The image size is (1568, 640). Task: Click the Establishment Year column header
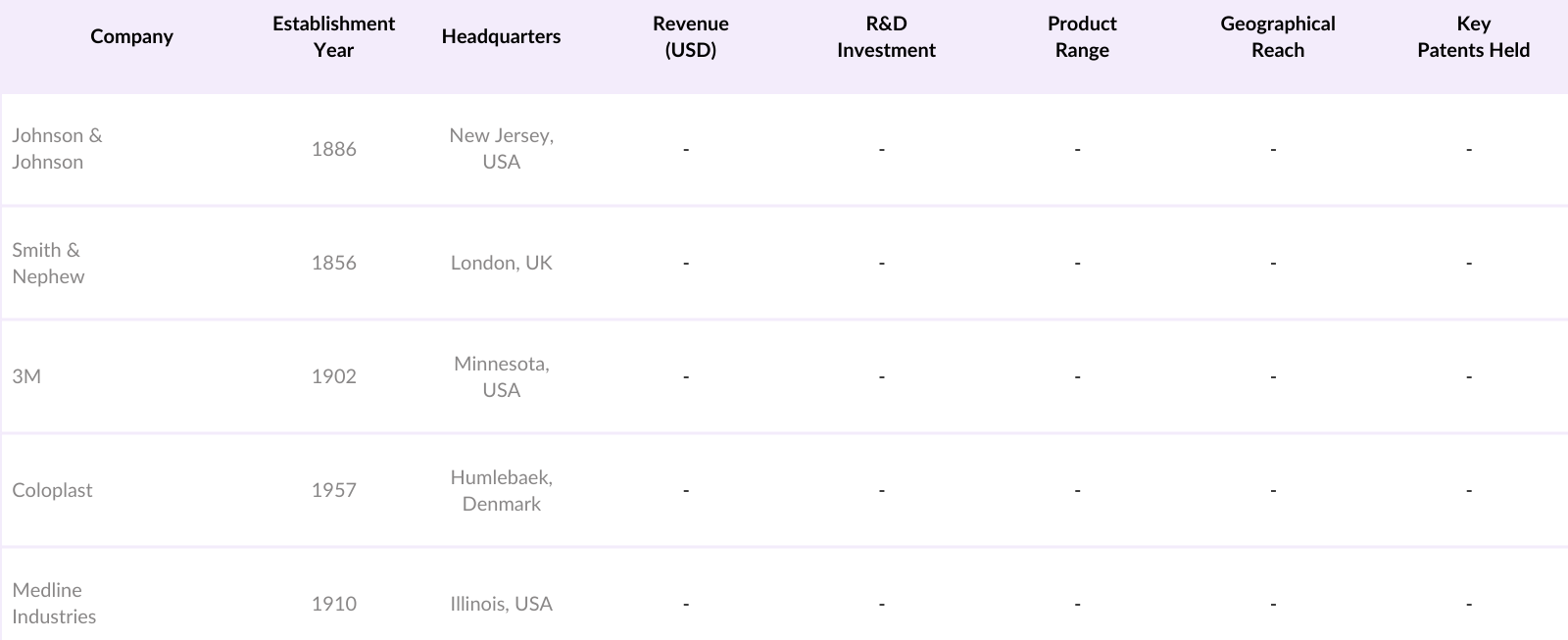pos(333,37)
